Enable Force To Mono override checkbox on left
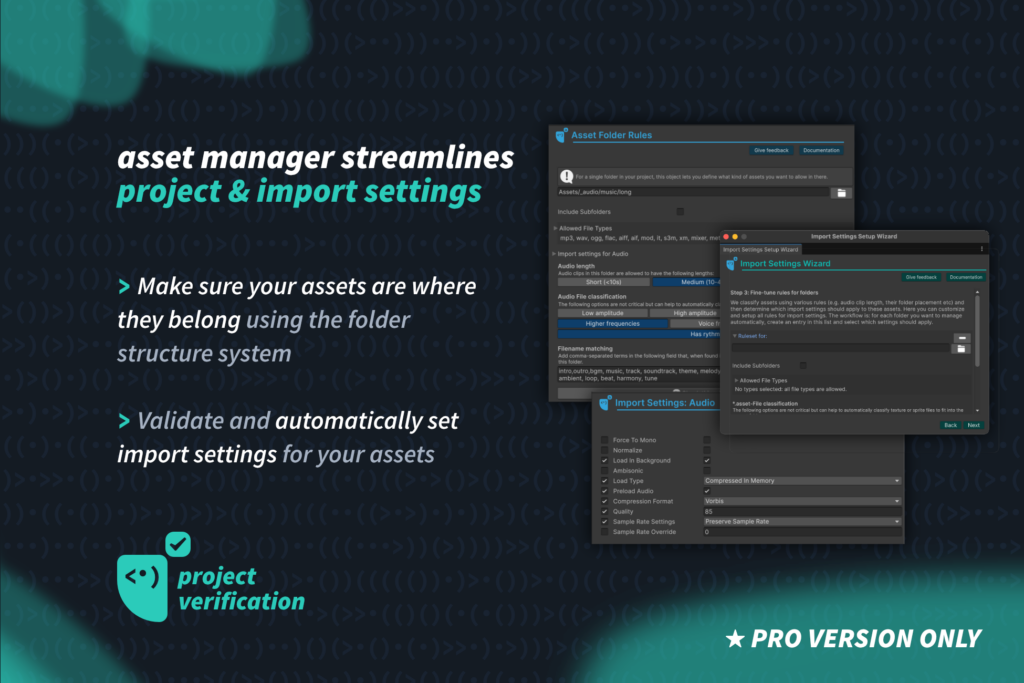 pyautogui.click(x=604, y=440)
